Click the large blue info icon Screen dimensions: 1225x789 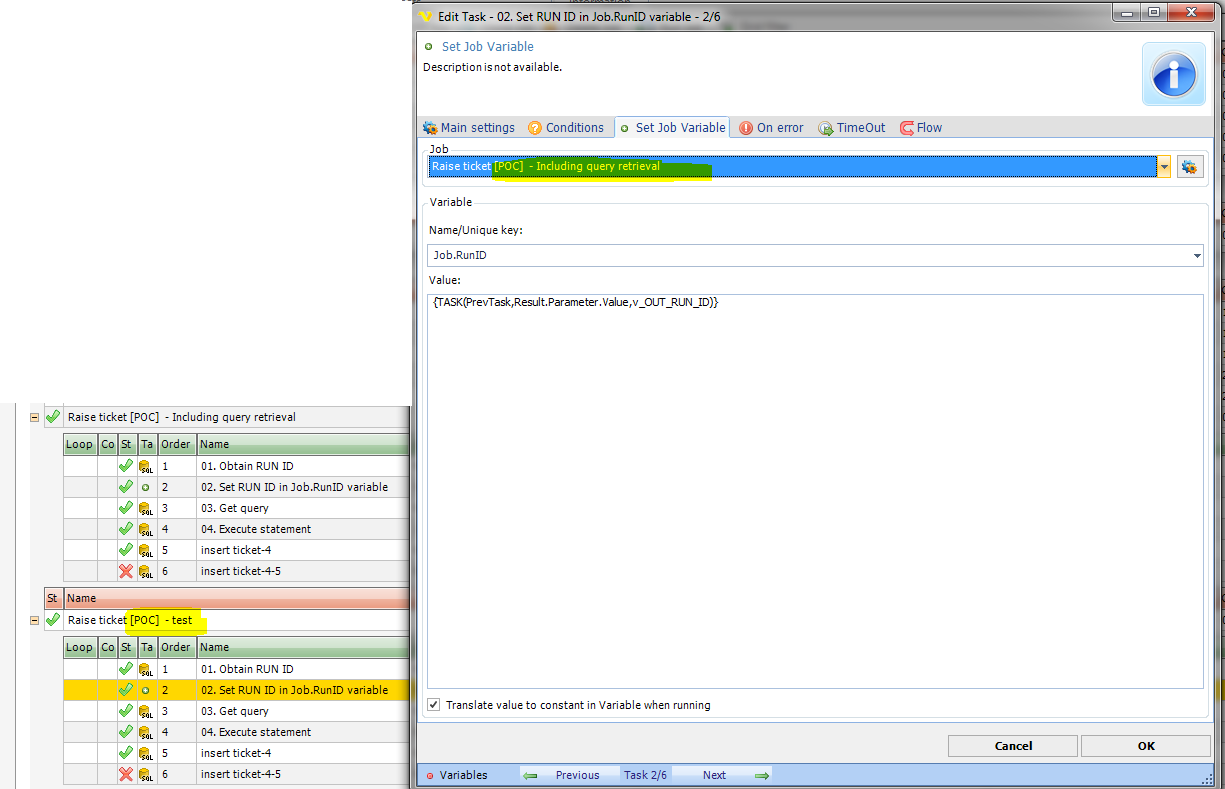point(1173,74)
